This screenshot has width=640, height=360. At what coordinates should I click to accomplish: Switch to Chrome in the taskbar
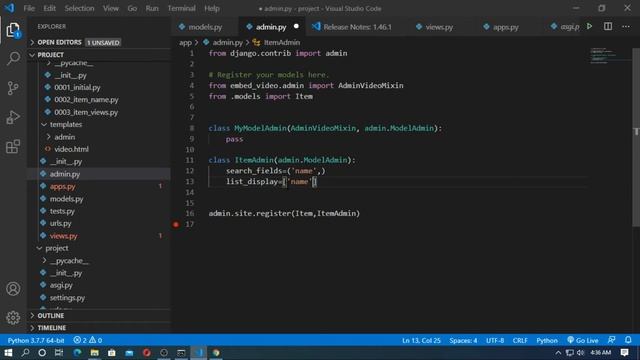[x=216, y=353]
